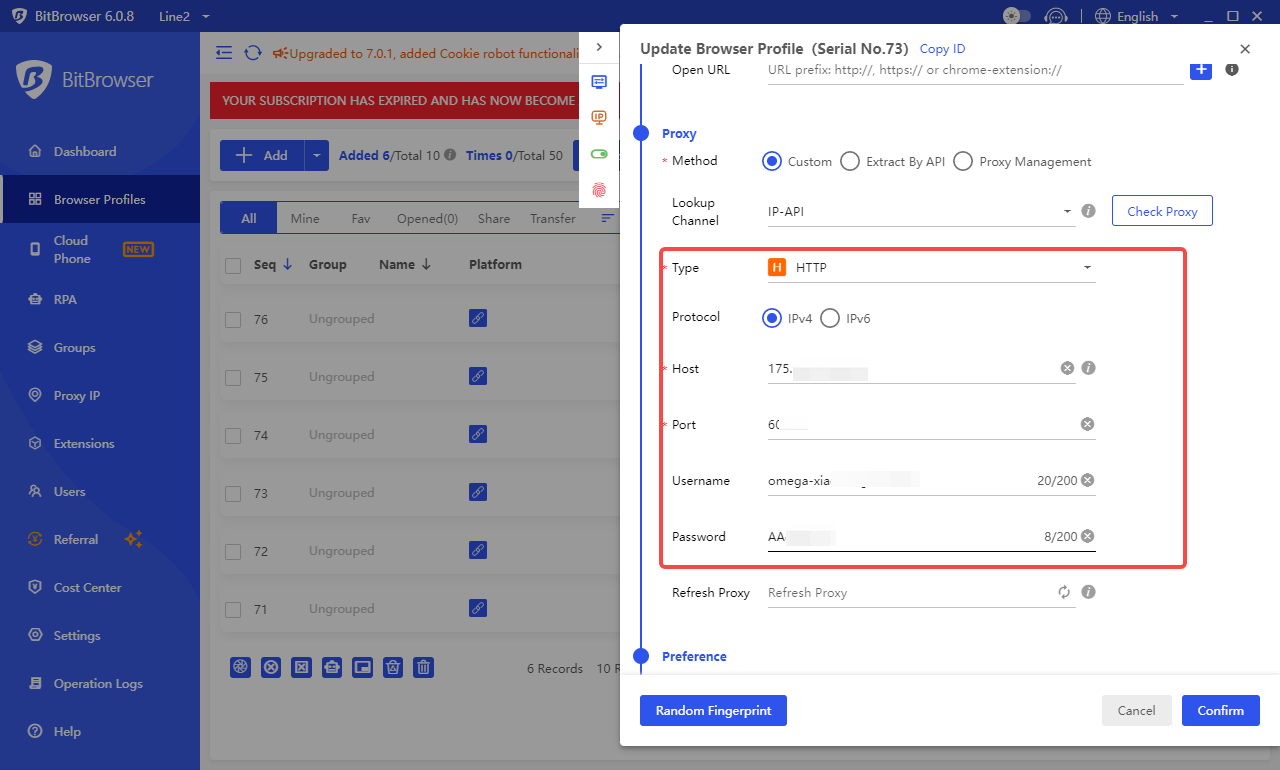Open customer support headset icon
The height and width of the screenshot is (770, 1280).
pyautogui.click(x=1056, y=16)
